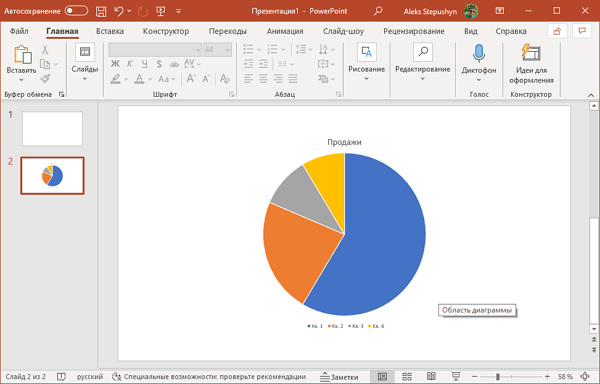
Task: Click the line spacing icon
Action: (301, 49)
